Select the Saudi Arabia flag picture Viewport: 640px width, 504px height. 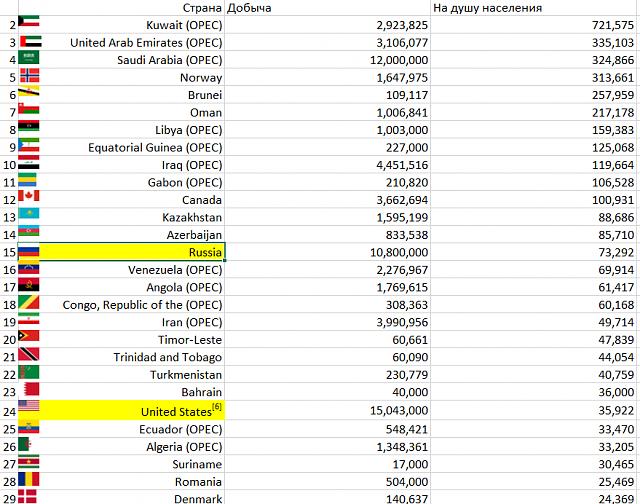pyautogui.click(x=29, y=57)
